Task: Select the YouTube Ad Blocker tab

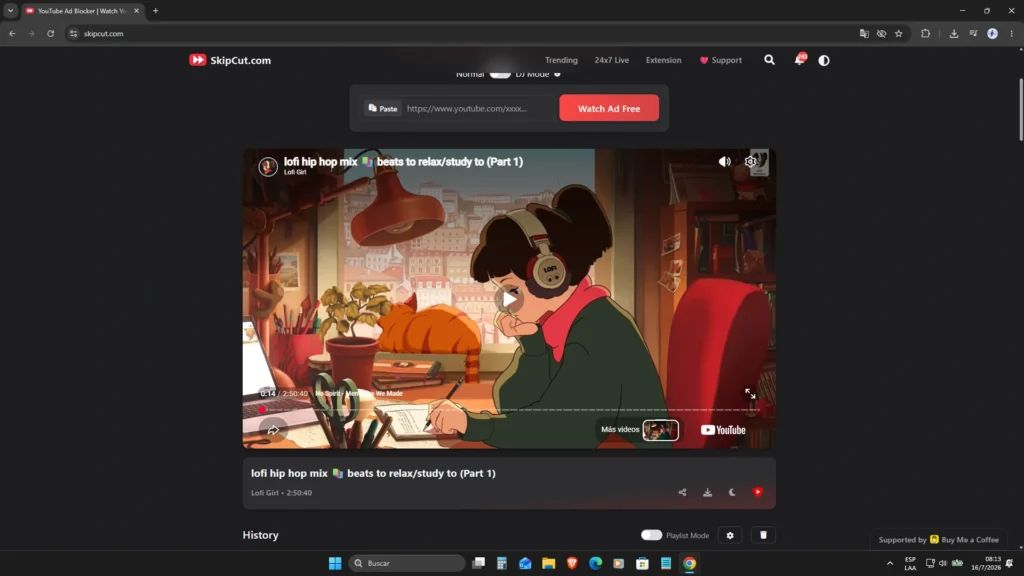Action: pyautogui.click(x=82, y=10)
